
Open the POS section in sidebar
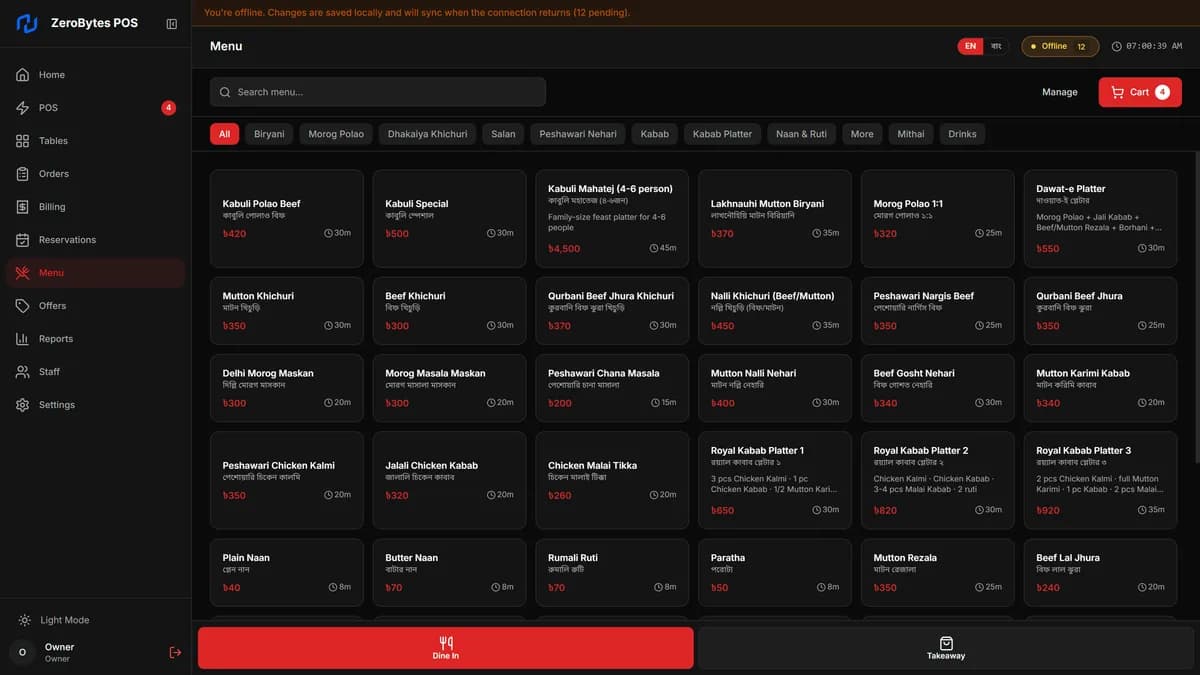pos(95,108)
